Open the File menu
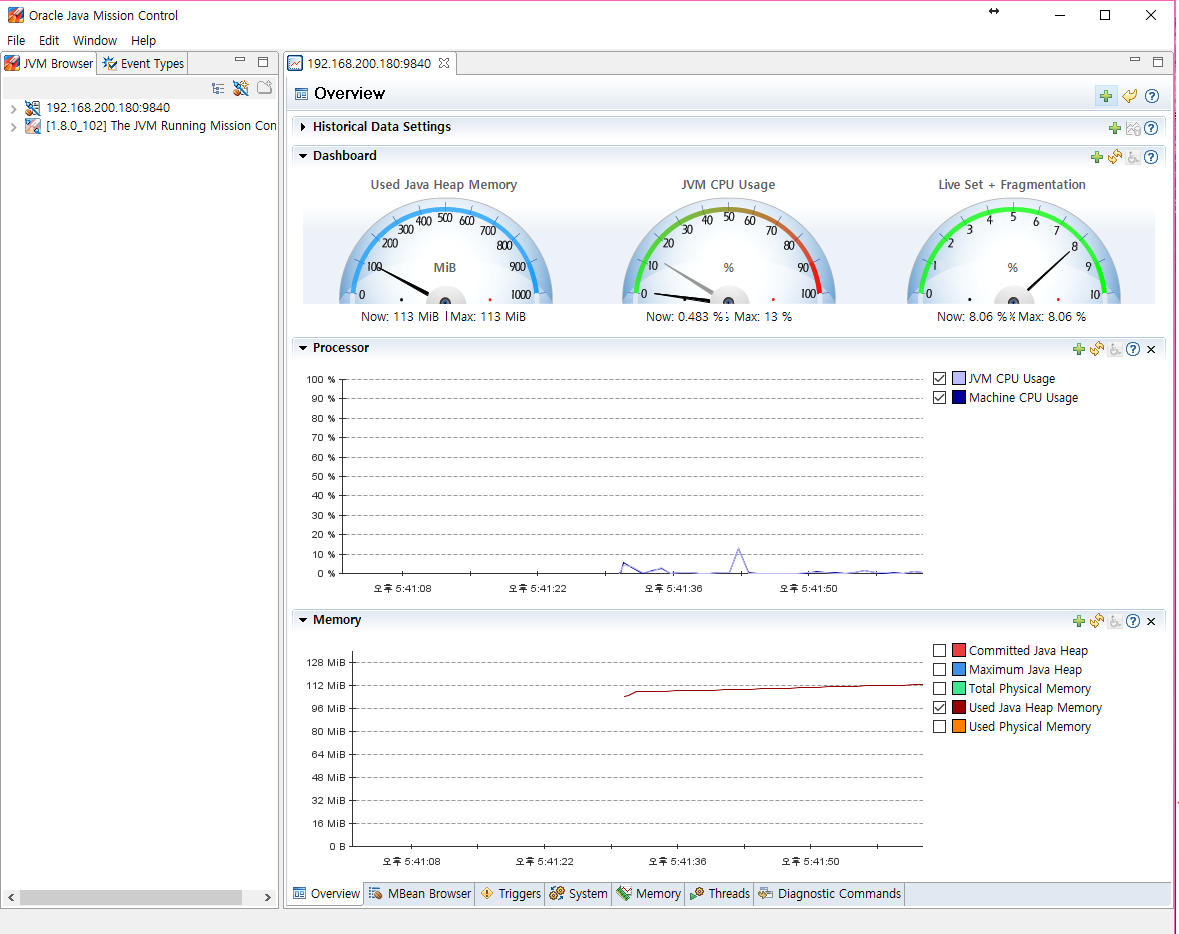Image resolution: width=1179 pixels, height=934 pixels. [16, 41]
